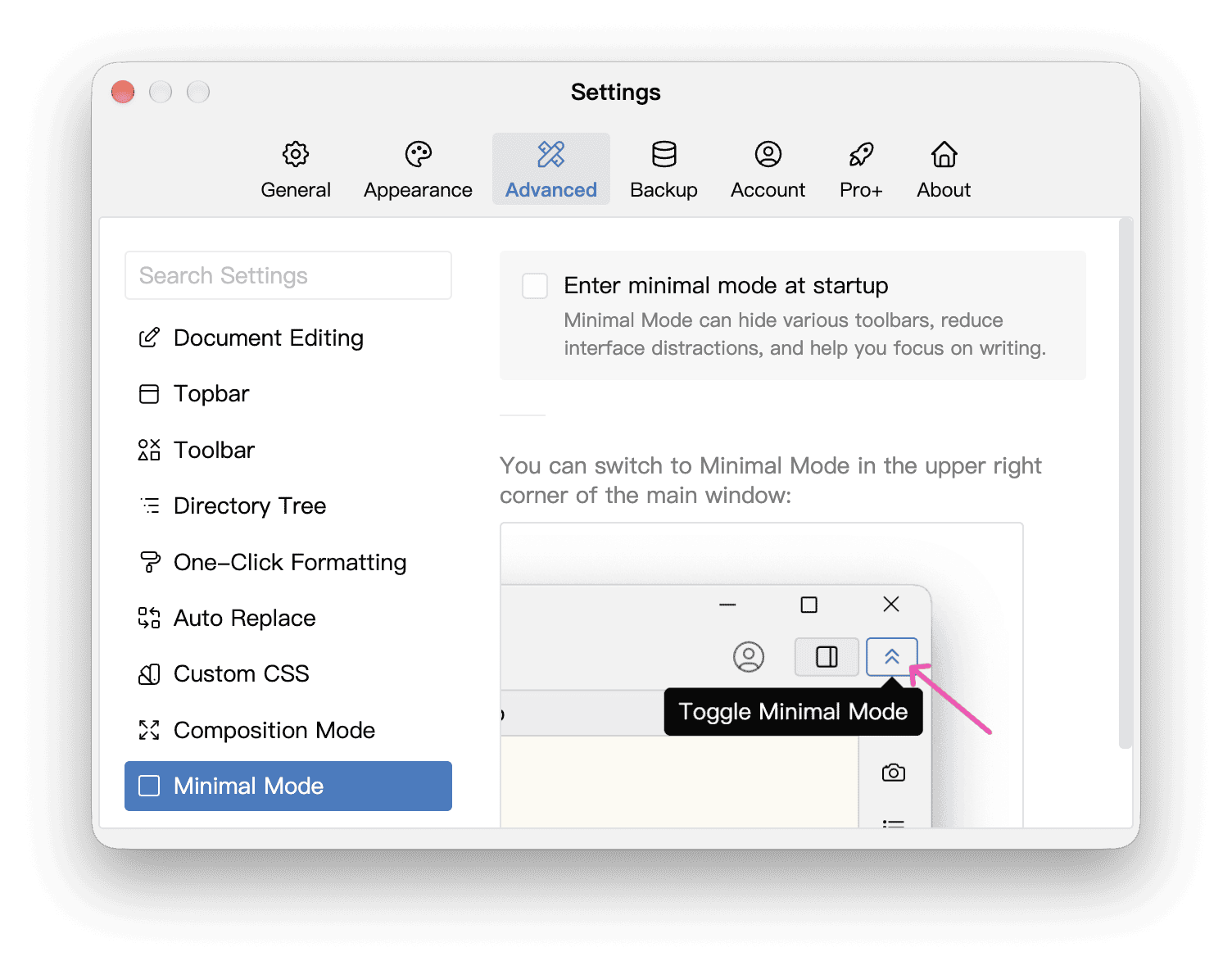Select the Advanced tab

pyautogui.click(x=551, y=170)
